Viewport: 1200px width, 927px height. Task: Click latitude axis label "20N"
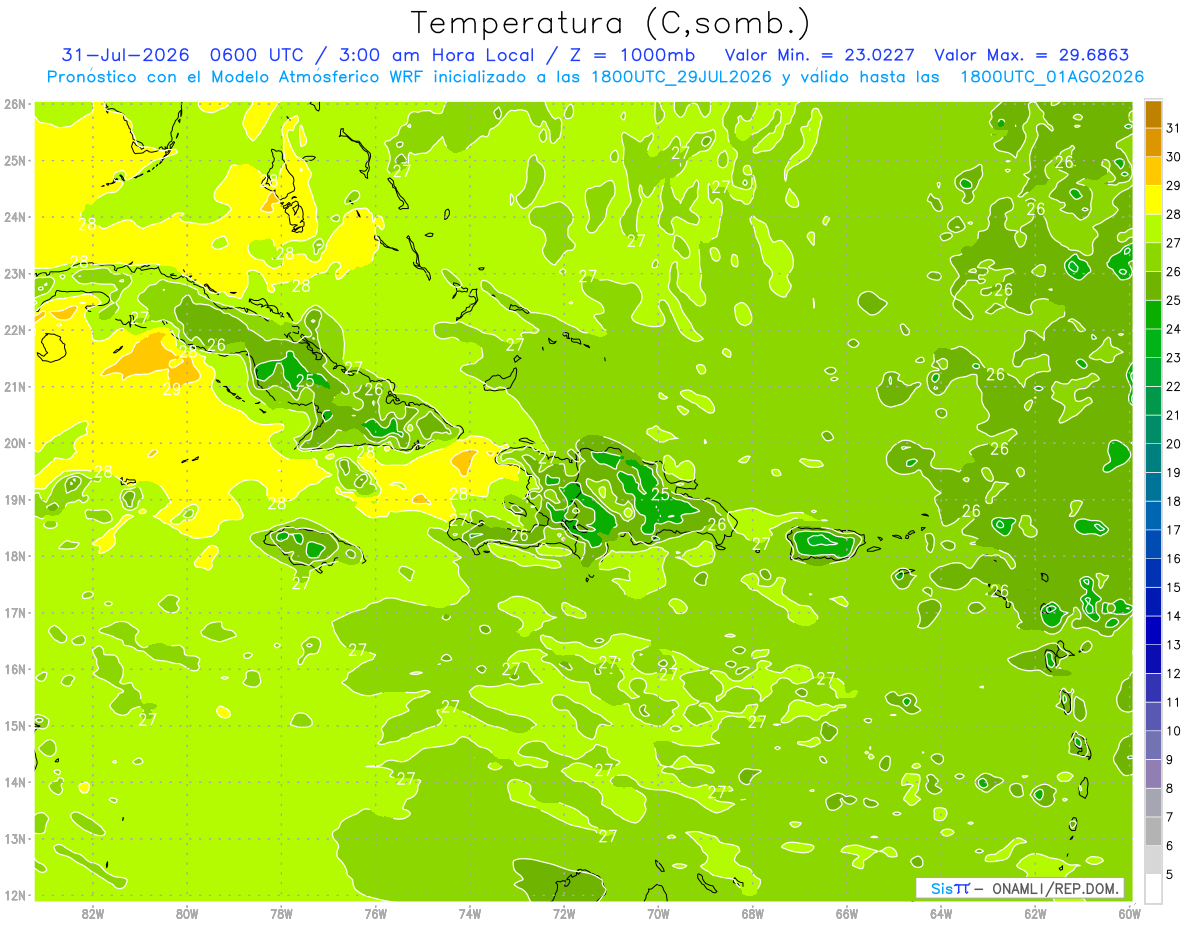click(14, 443)
